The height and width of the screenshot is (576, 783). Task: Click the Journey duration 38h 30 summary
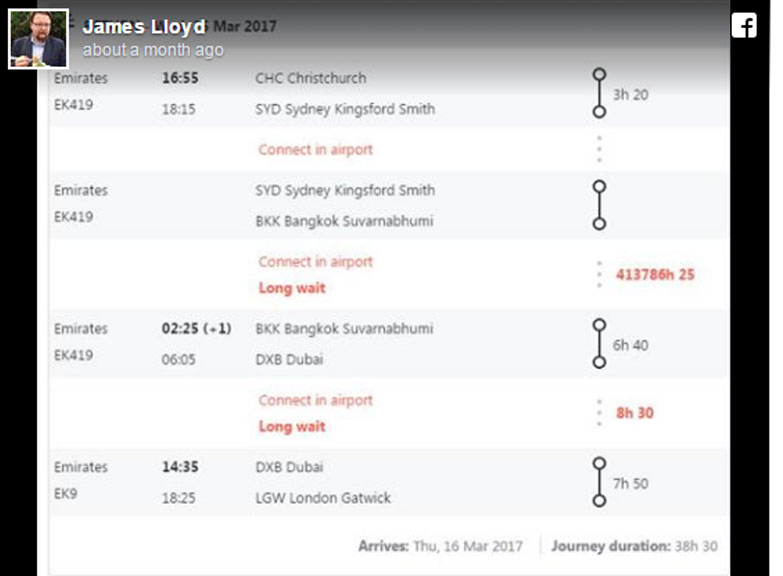click(633, 546)
